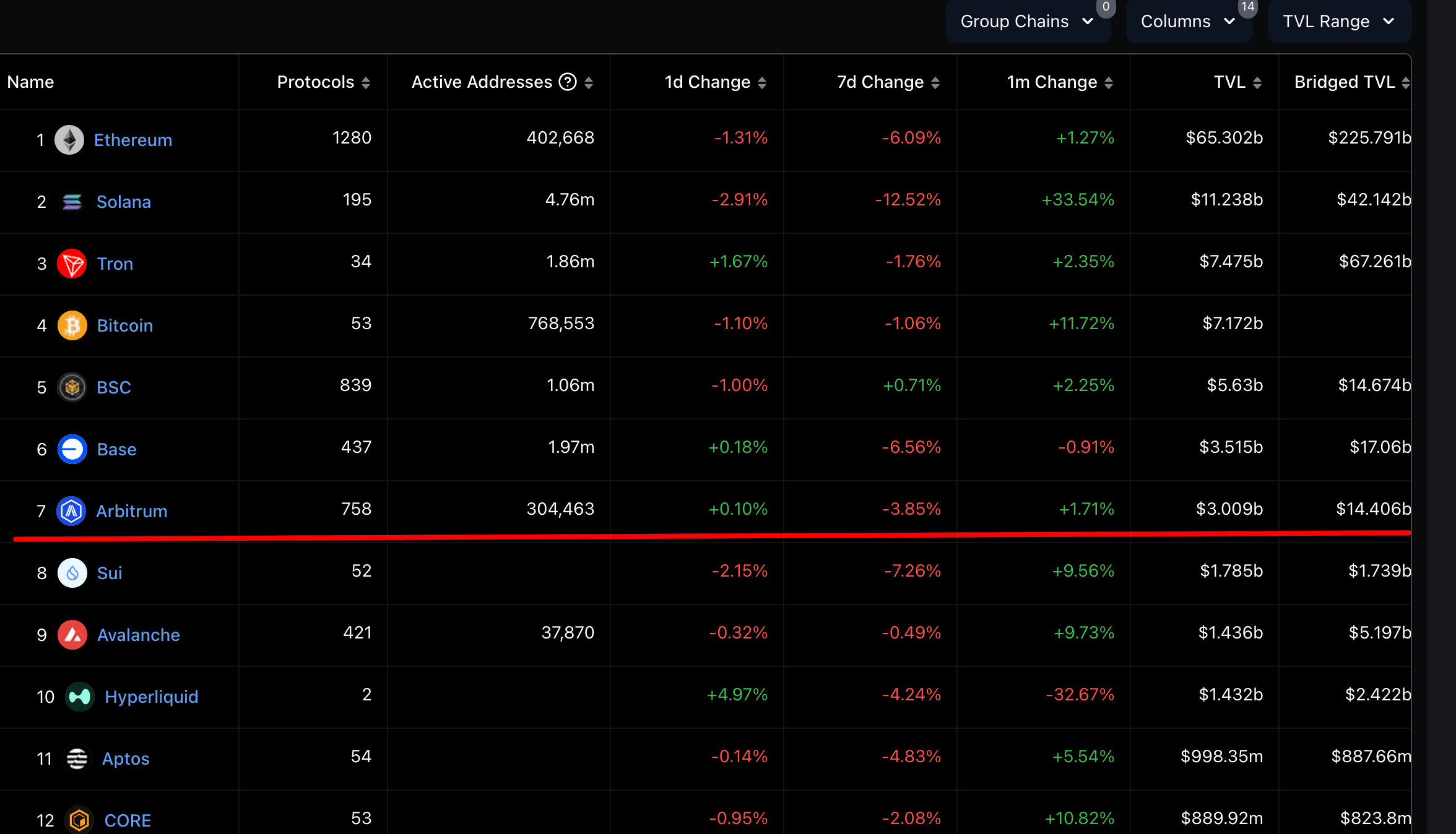Open the CORE chain link
The width and height of the screenshot is (1456, 834).
tap(128, 820)
